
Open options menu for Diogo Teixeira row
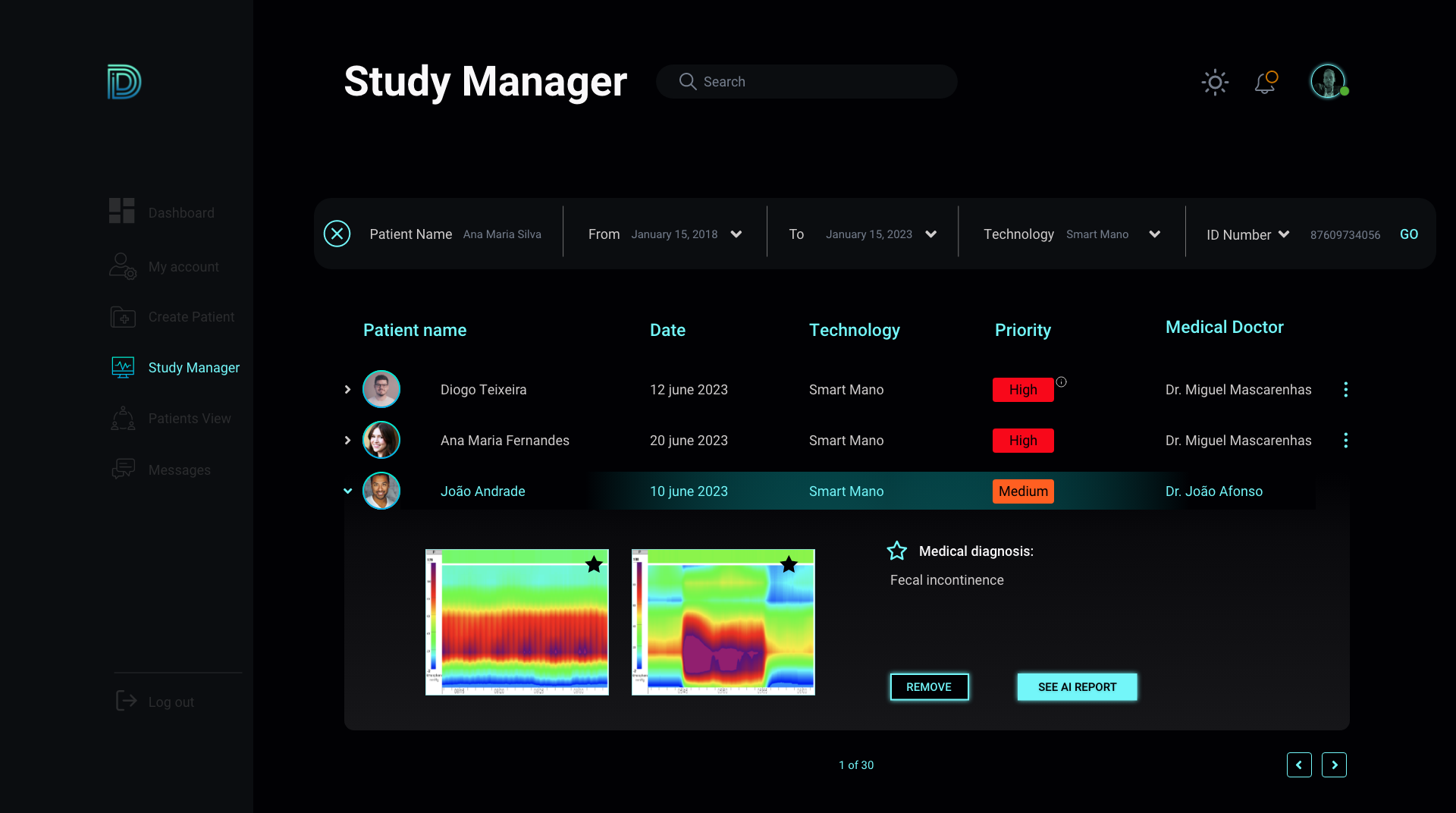click(x=1345, y=390)
